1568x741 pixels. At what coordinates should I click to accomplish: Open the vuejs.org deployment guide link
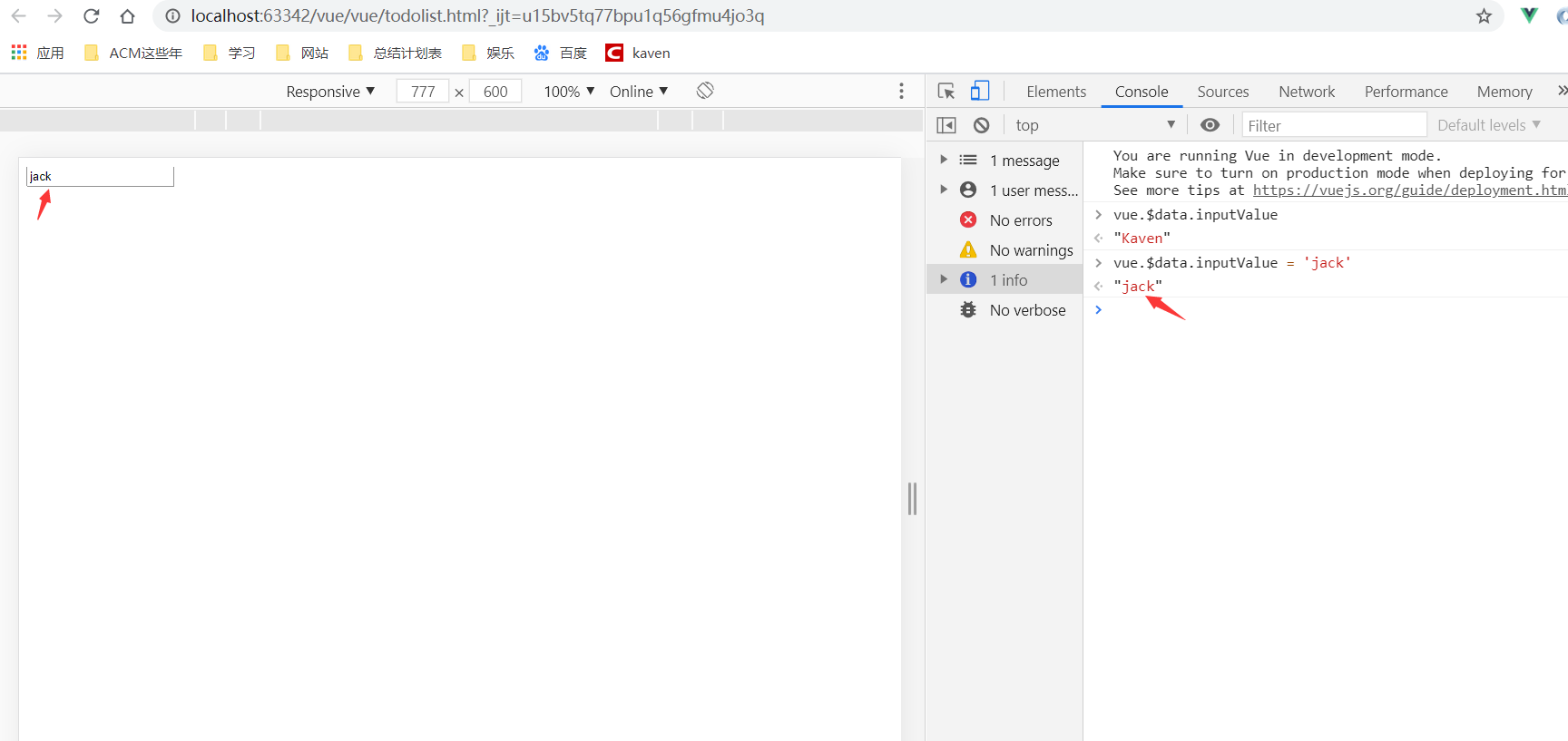click(x=1410, y=190)
